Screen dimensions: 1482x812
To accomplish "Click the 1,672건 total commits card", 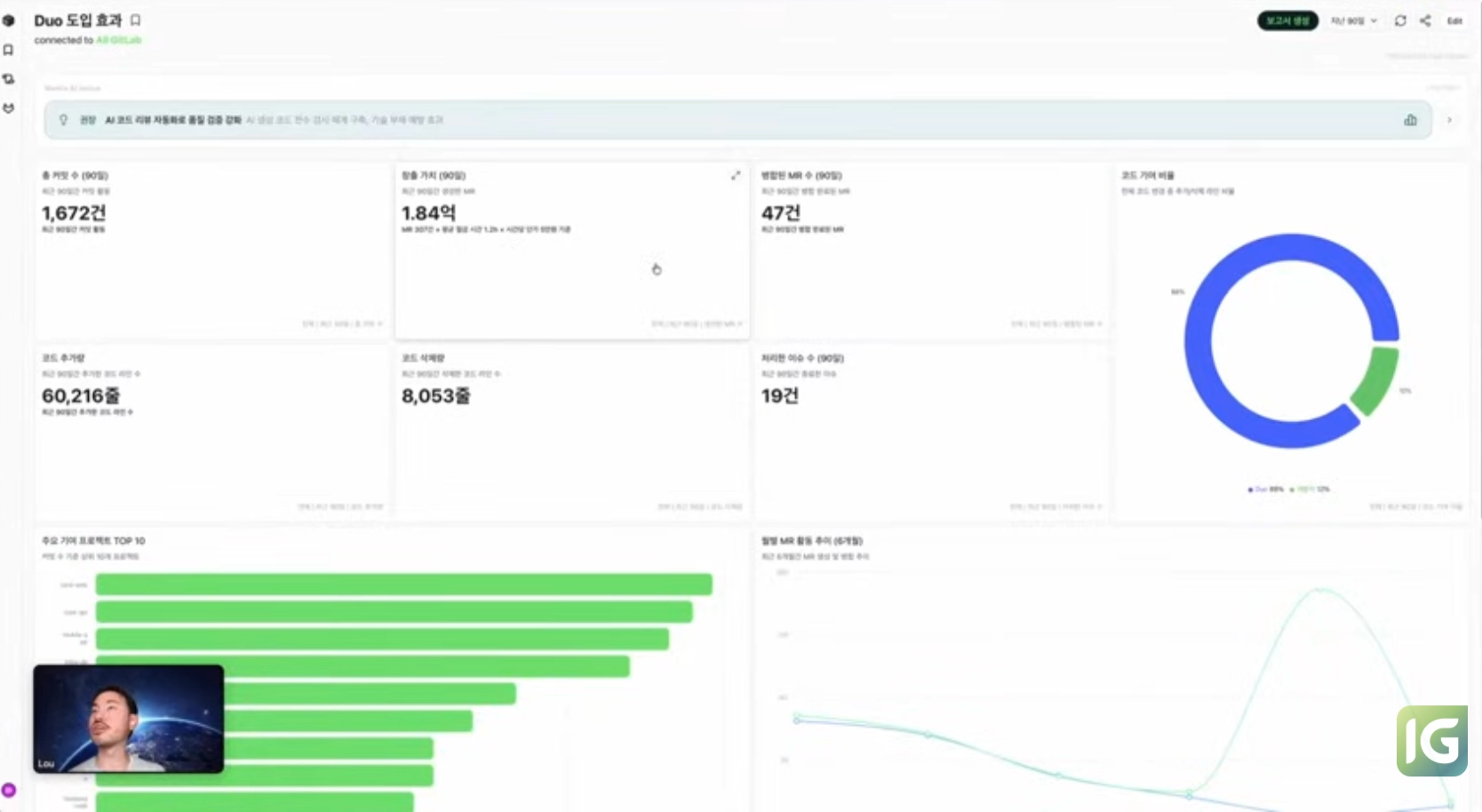I will click(x=212, y=251).
